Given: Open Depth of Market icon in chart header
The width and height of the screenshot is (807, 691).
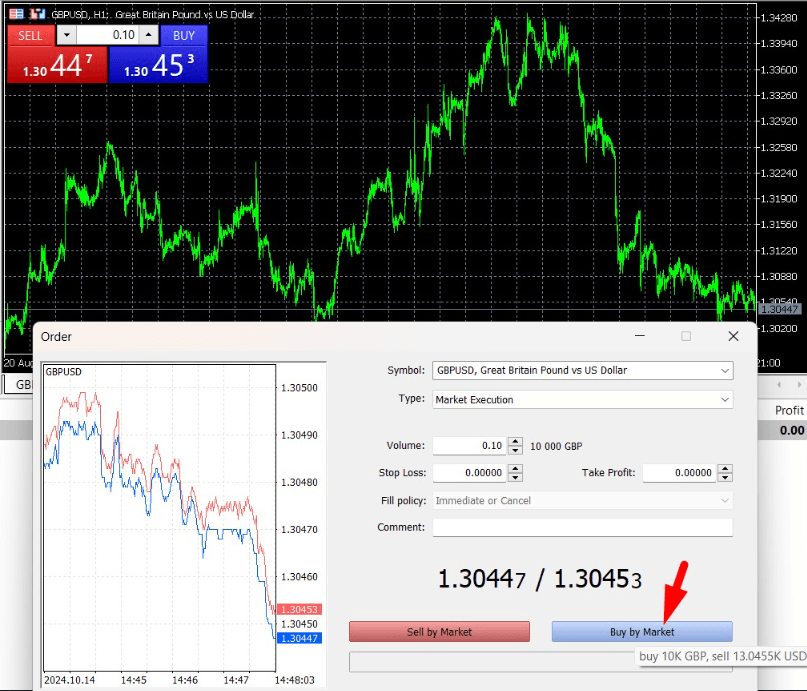Looking at the screenshot, I should tap(37, 14).
